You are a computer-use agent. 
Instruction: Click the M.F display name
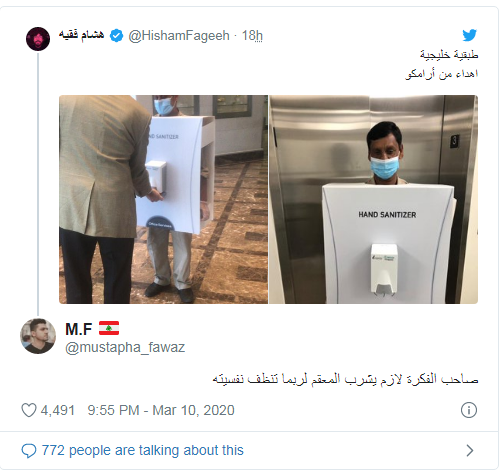(79, 329)
